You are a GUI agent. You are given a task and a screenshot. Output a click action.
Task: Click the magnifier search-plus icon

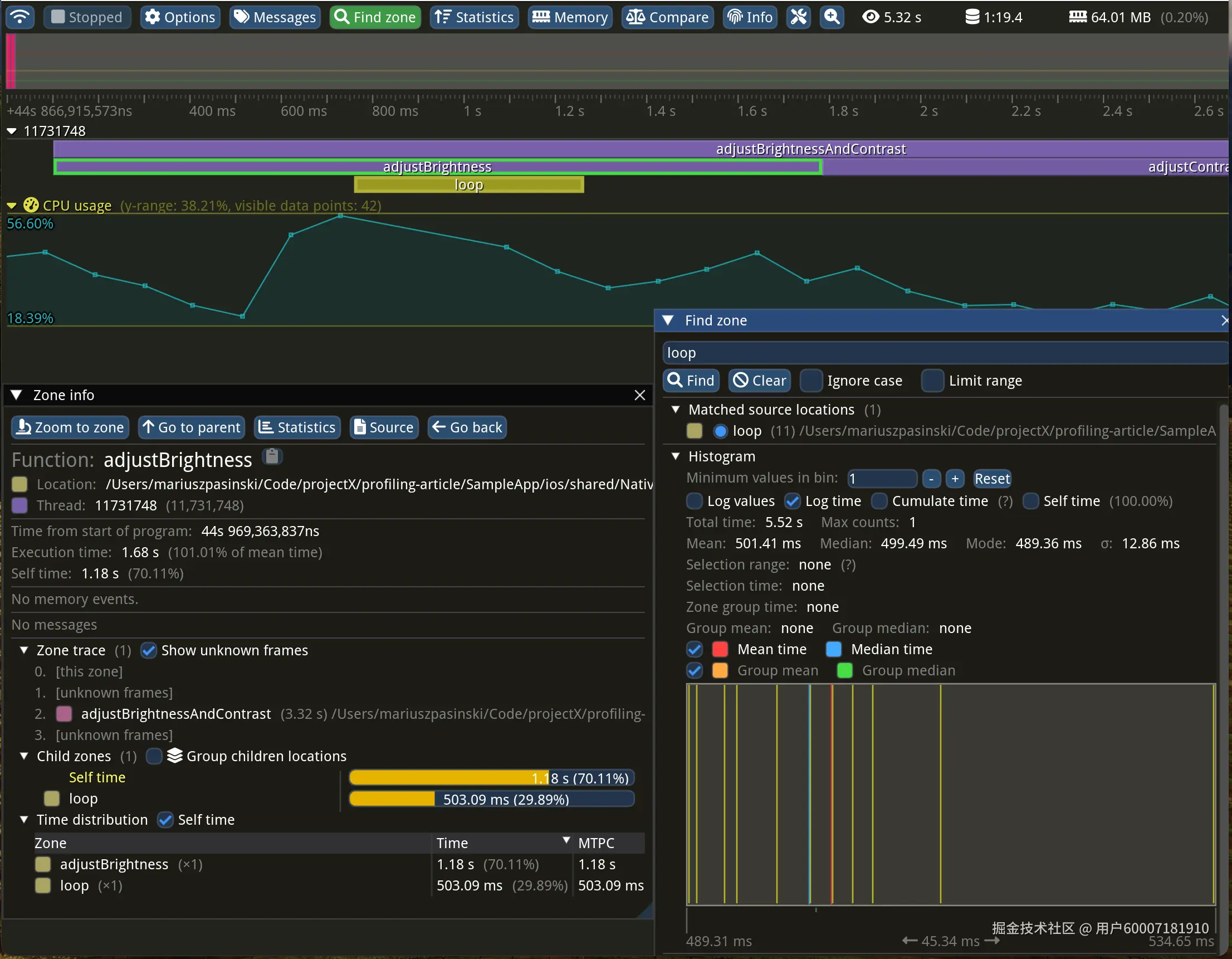tap(832, 17)
